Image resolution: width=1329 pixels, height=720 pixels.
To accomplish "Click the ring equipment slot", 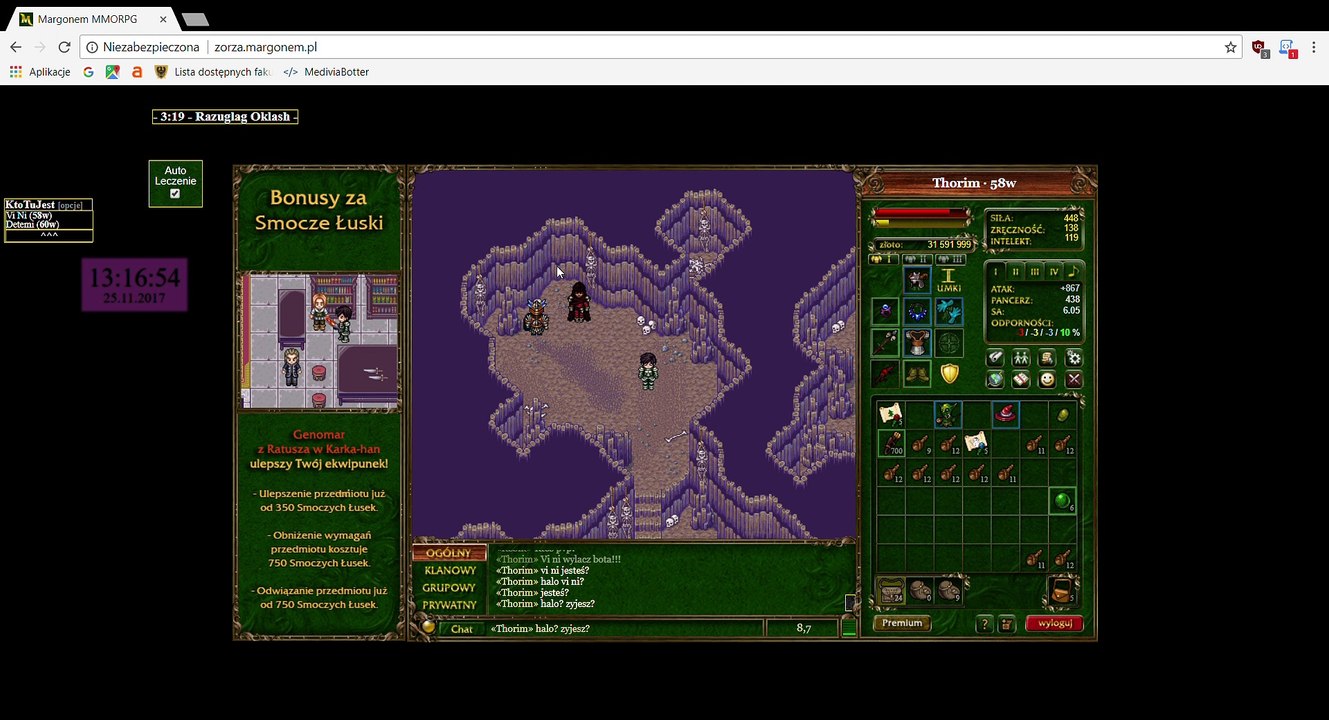I will pos(885,312).
